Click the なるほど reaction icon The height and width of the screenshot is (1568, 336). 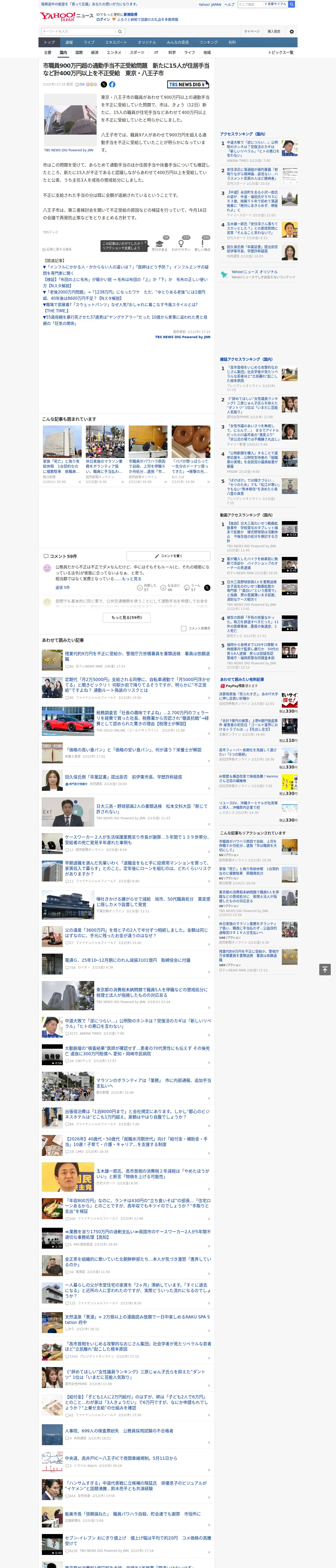tap(164, 587)
